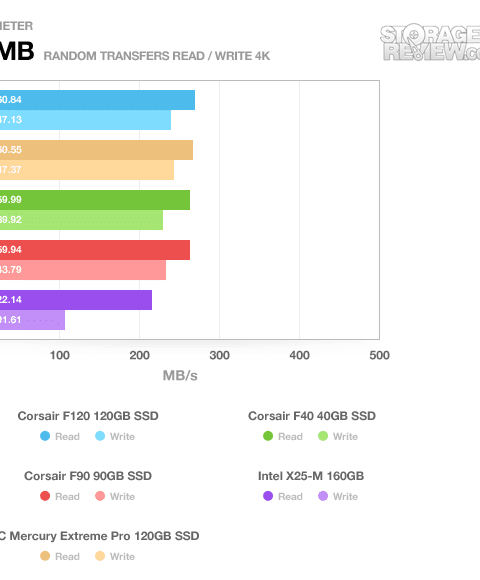The width and height of the screenshot is (480, 580).
Task: Click the lavender Intel X25-M write bar
Action: click(x=33, y=320)
